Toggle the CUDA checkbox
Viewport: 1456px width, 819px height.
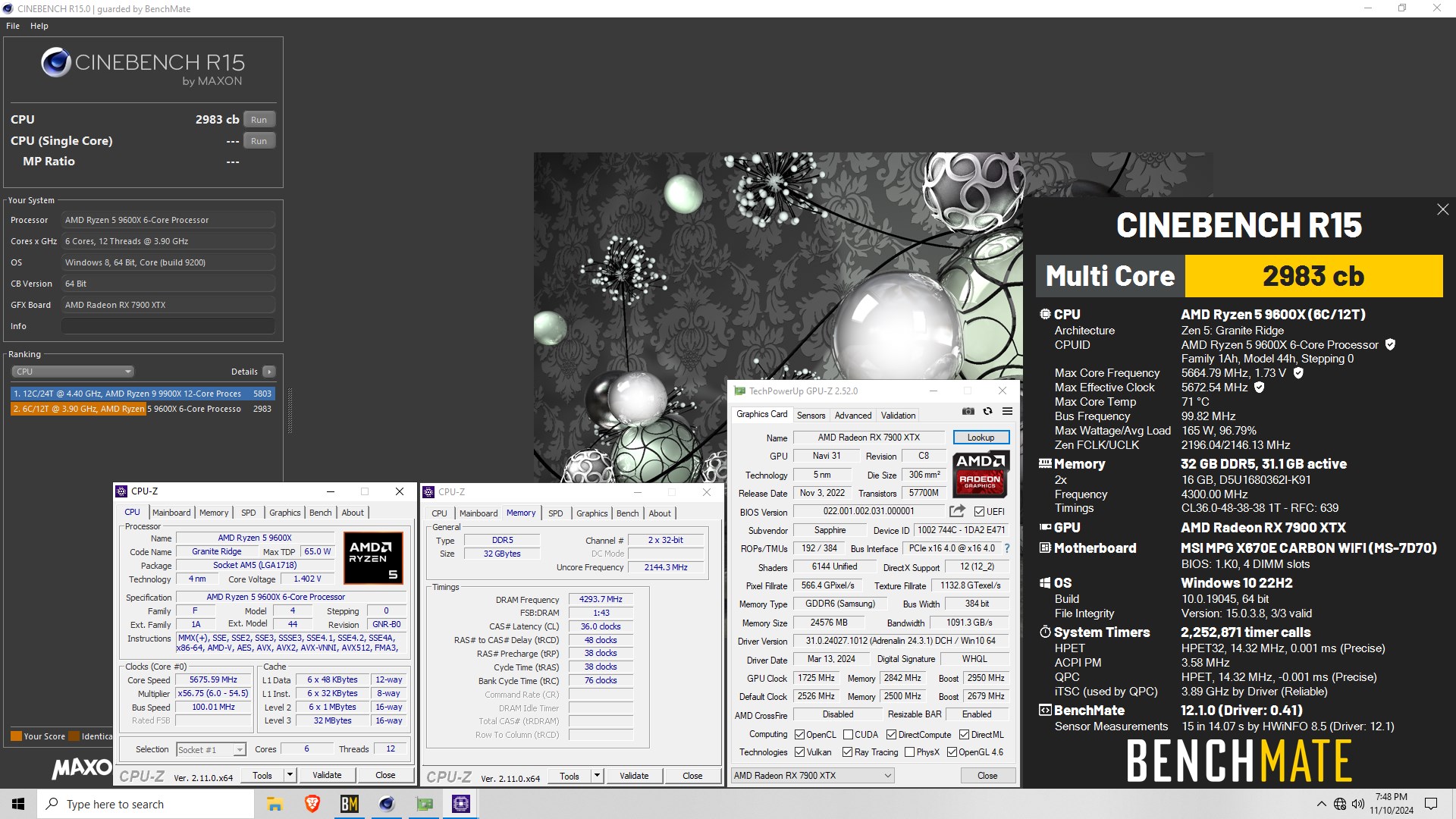(x=848, y=735)
